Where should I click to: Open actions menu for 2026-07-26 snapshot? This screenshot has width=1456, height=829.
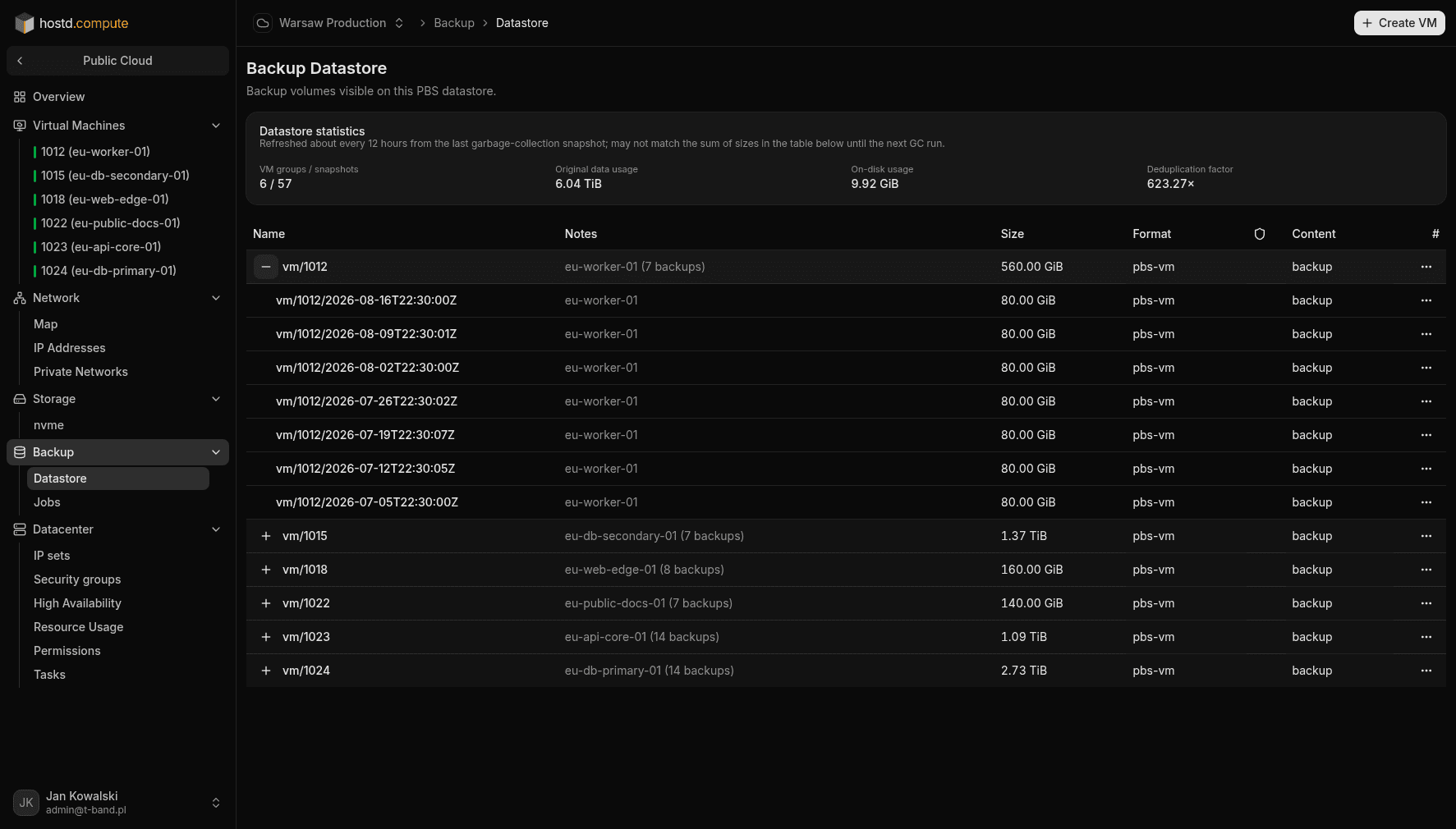(1426, 401)
